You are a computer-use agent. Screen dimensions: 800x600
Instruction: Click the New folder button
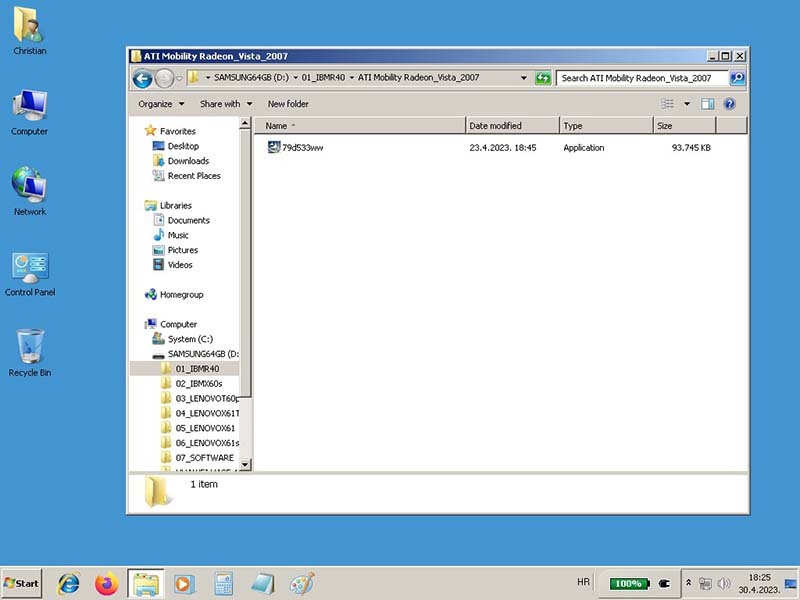pos(288,104)
